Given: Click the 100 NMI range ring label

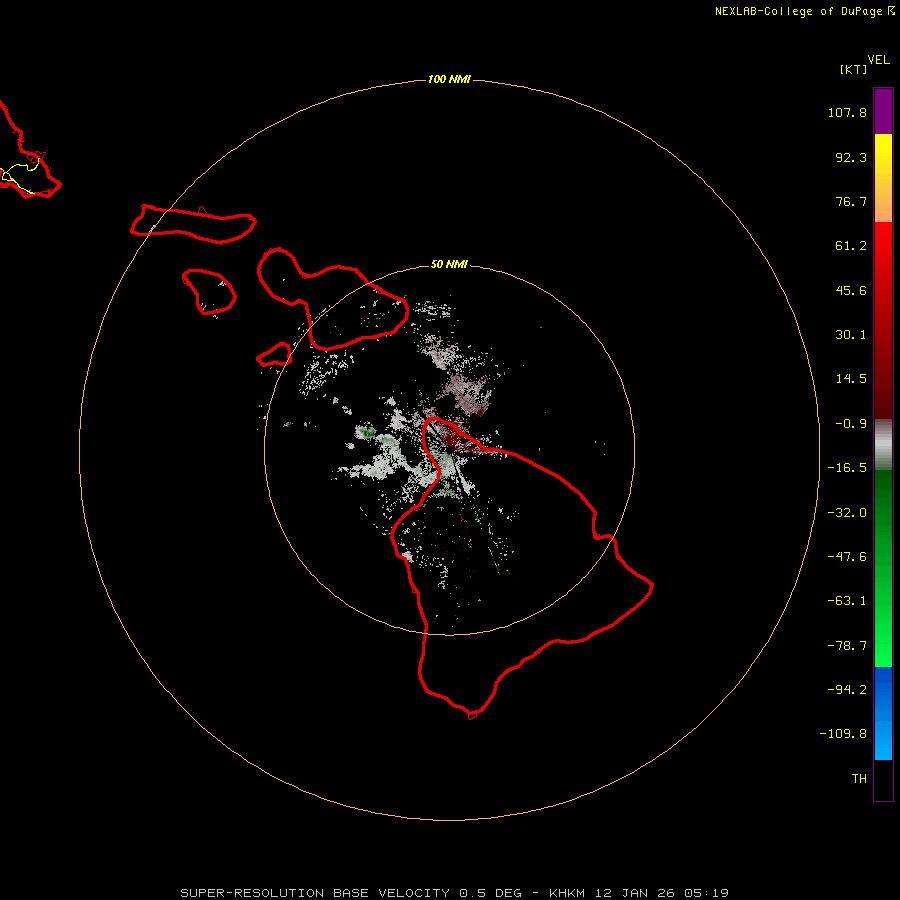Looking at the screenshot, I should (449, 79).
